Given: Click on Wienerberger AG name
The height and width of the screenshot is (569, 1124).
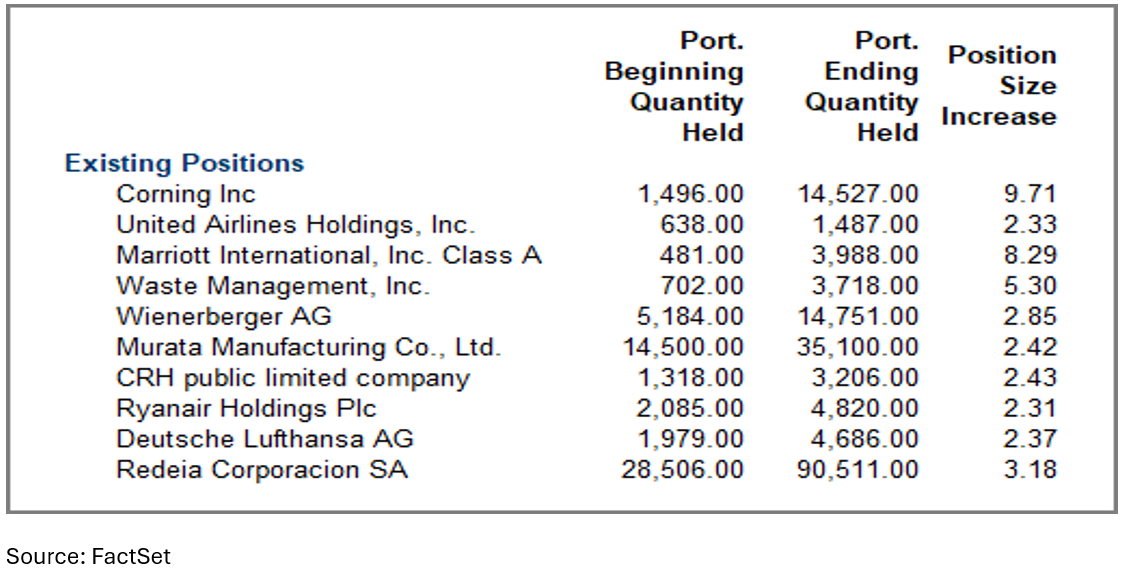Looking at the screenshot, I should tap(224, 317).
